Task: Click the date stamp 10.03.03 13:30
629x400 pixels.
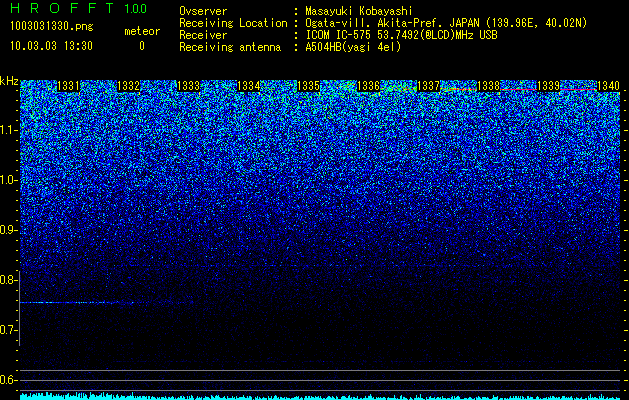Action: (x=51, y=46)
